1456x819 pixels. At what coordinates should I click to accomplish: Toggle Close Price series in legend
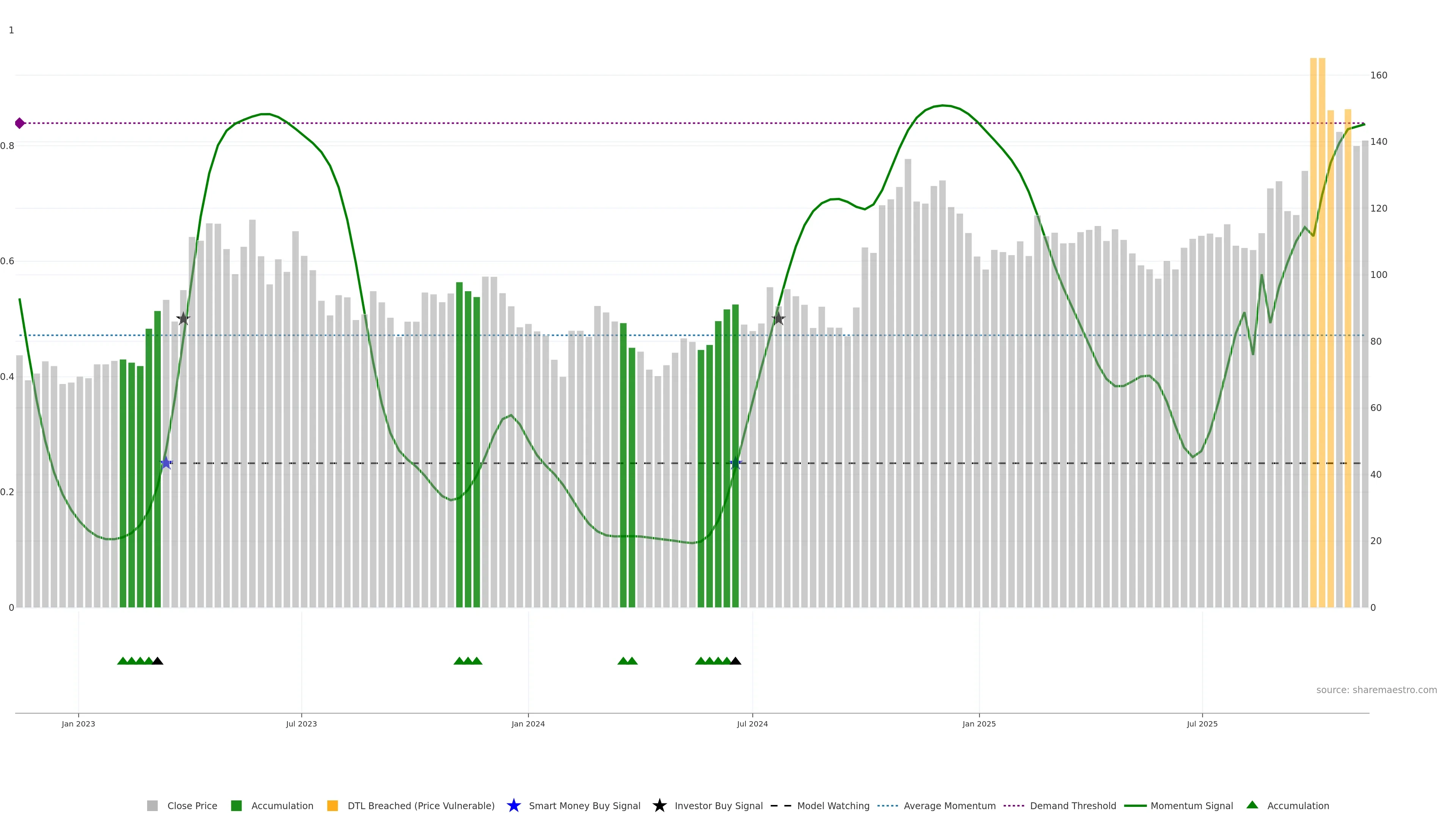pos(191,806)
